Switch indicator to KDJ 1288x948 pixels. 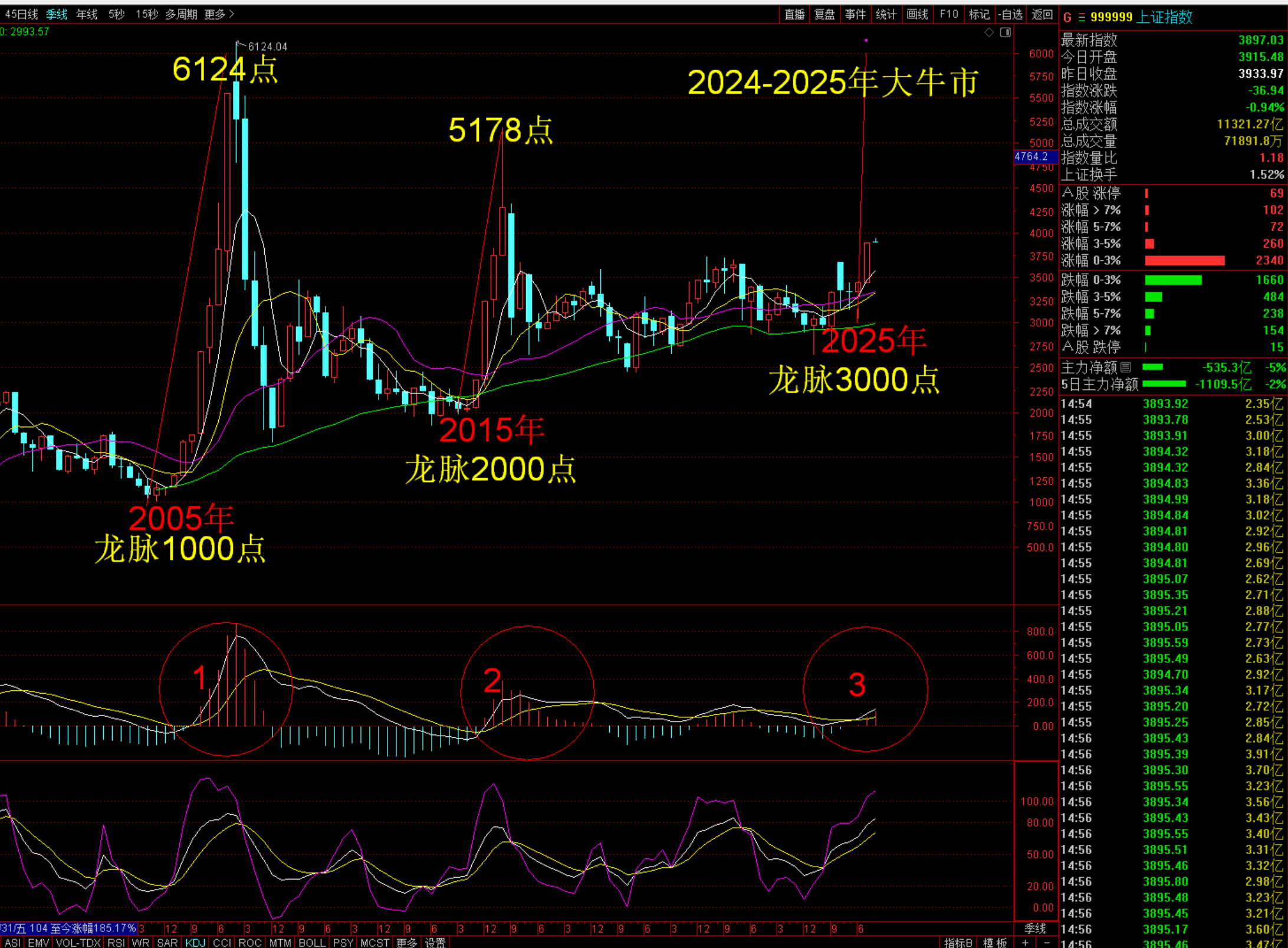[x=195, y=942]
